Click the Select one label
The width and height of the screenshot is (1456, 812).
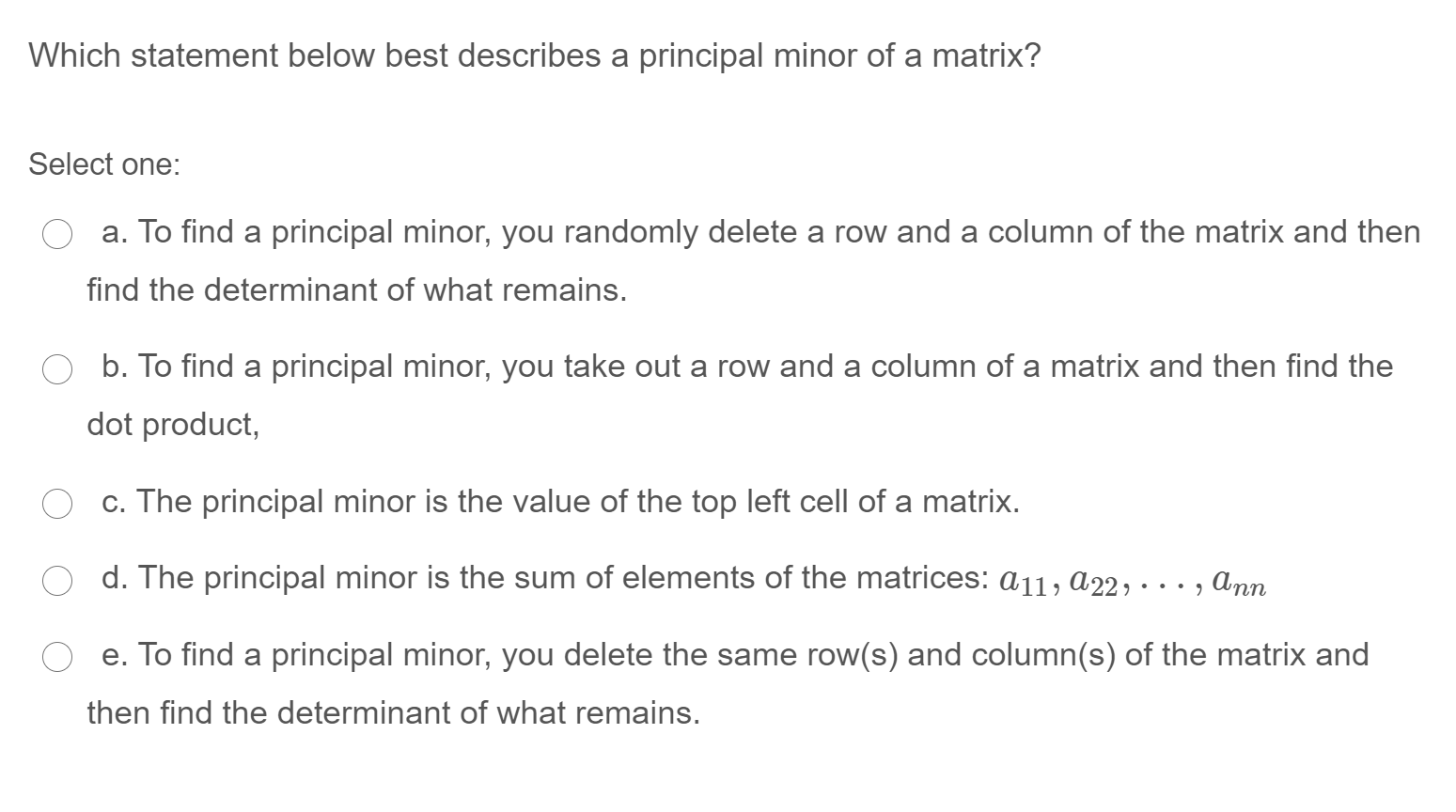point(103,164)
